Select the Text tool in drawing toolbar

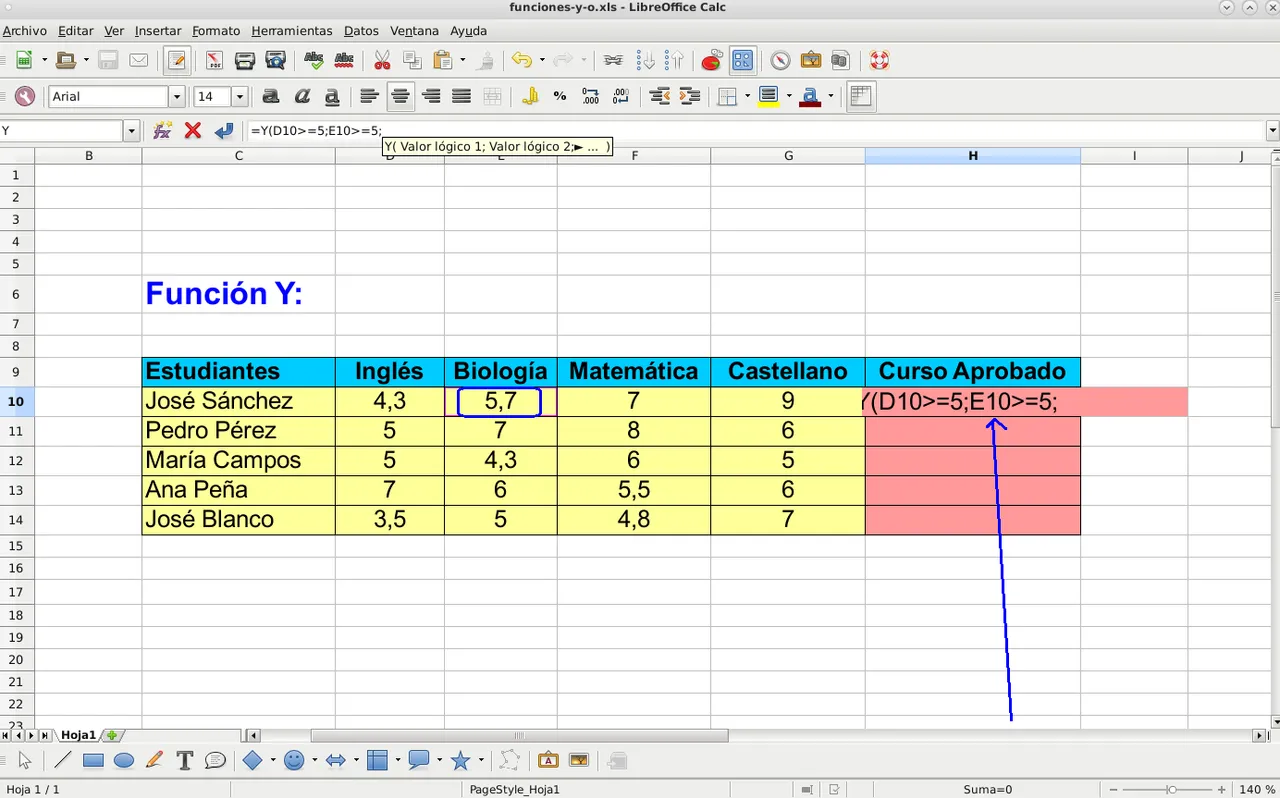pos(184,761)
